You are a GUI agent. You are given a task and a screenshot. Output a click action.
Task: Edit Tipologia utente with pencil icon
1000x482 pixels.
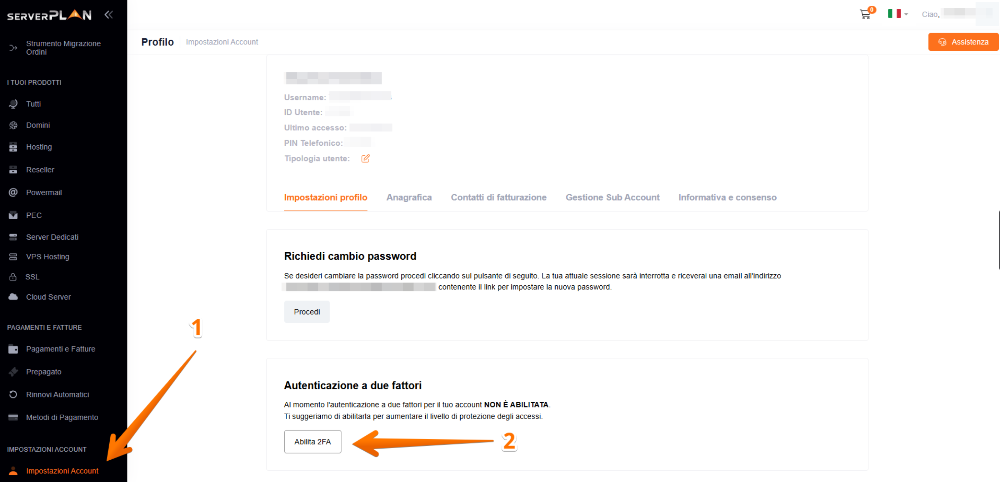[365, 158]
